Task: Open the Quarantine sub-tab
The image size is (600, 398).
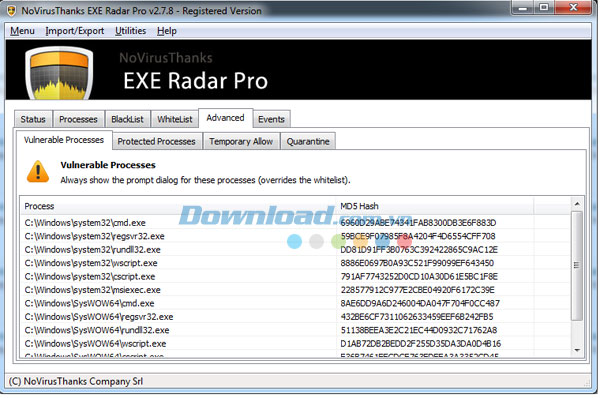Action: pyautogui.click(x=308, y=141)
